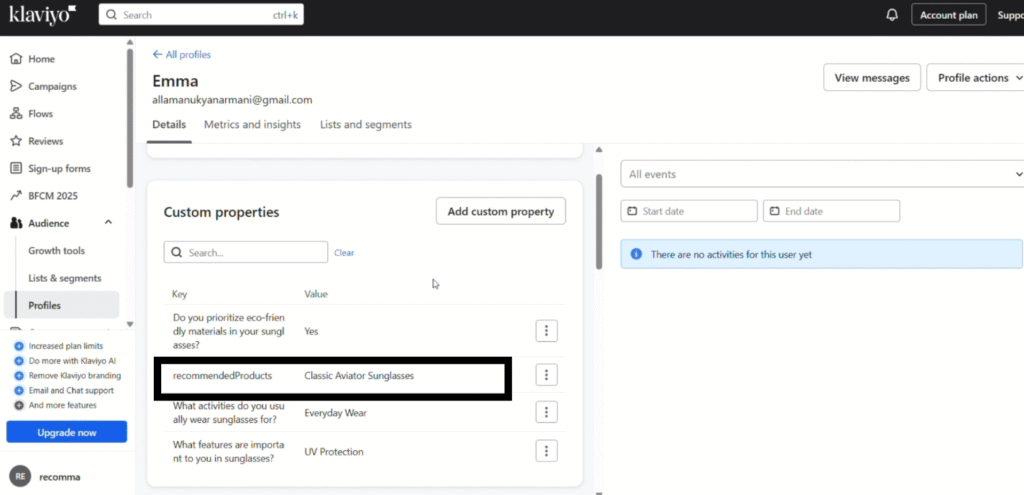Go to Flows in sidebar
Image resolution: width=1024 pixels, height=495 pixels.
[40, 114]
